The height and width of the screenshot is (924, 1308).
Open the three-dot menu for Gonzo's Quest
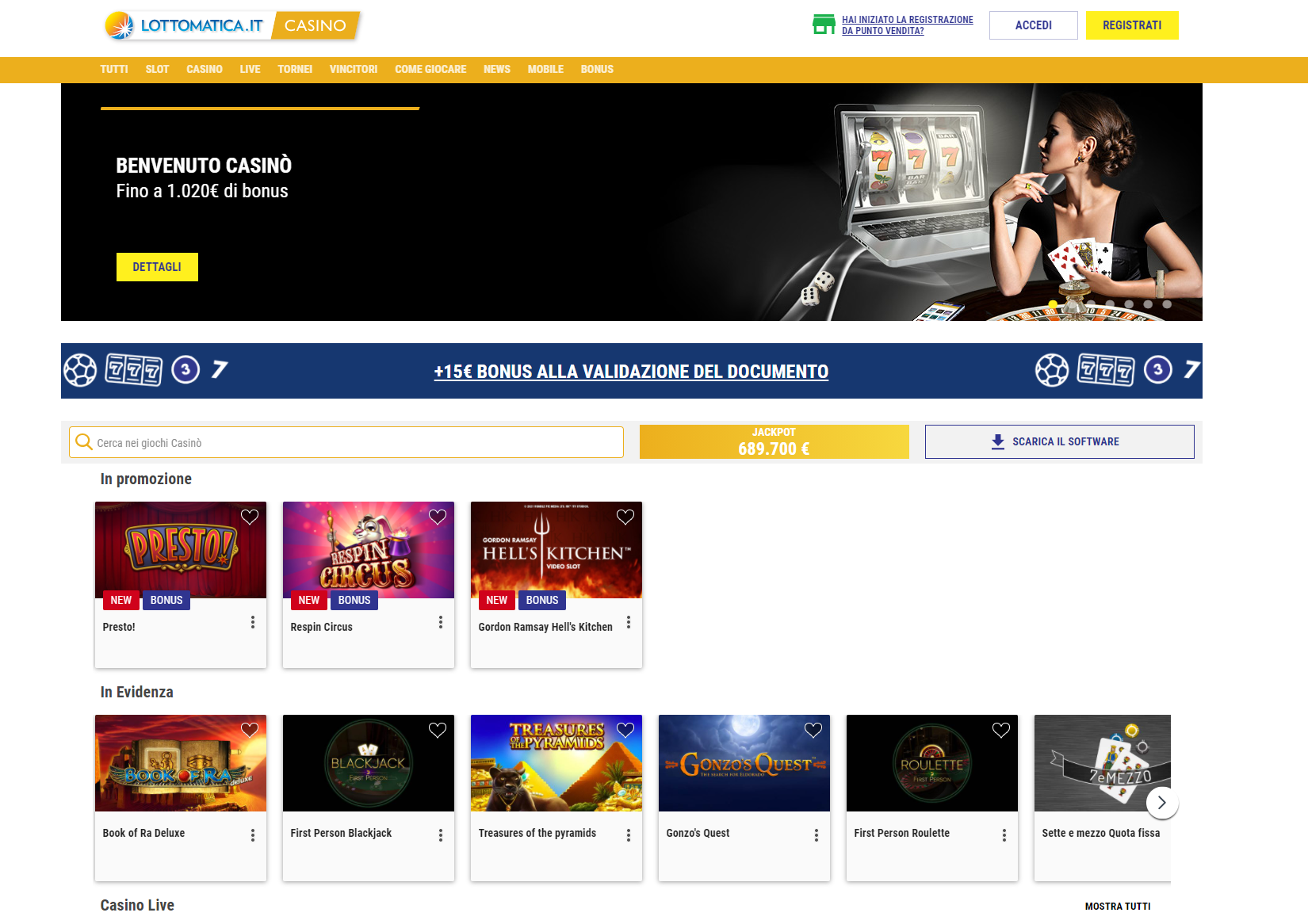point(817,835)
